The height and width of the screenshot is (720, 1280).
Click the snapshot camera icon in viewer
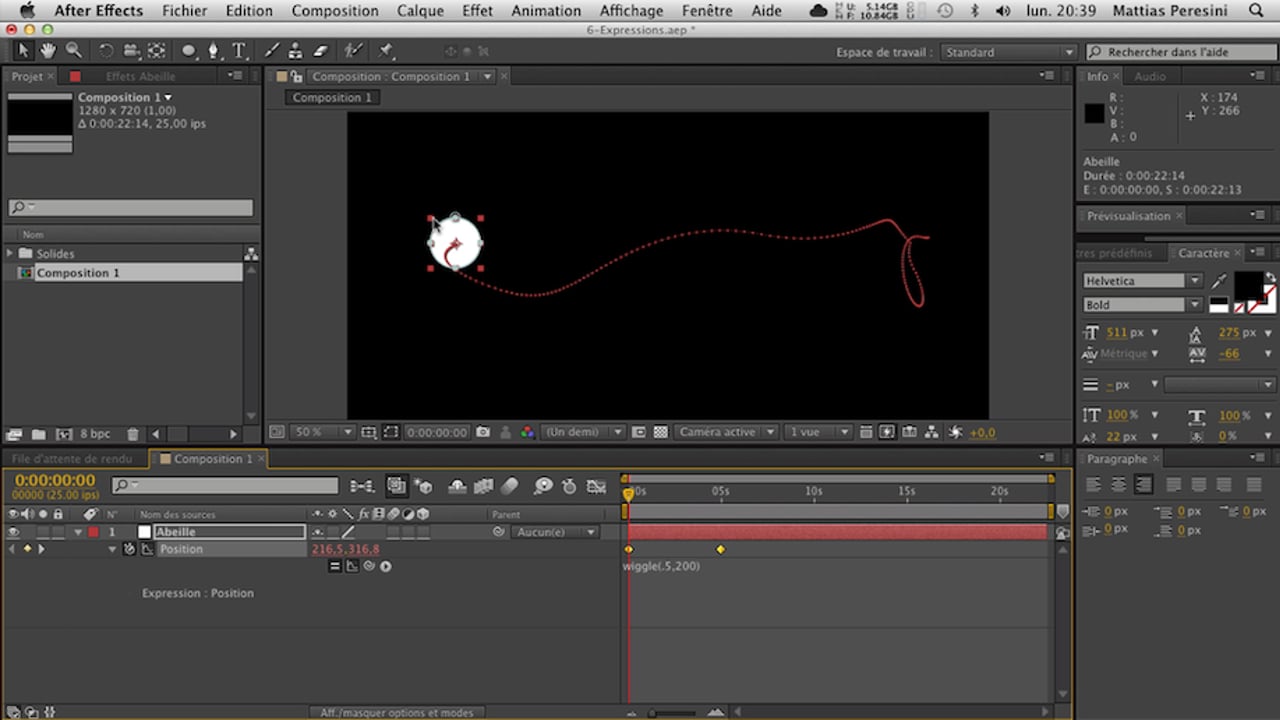click(483, 432)
